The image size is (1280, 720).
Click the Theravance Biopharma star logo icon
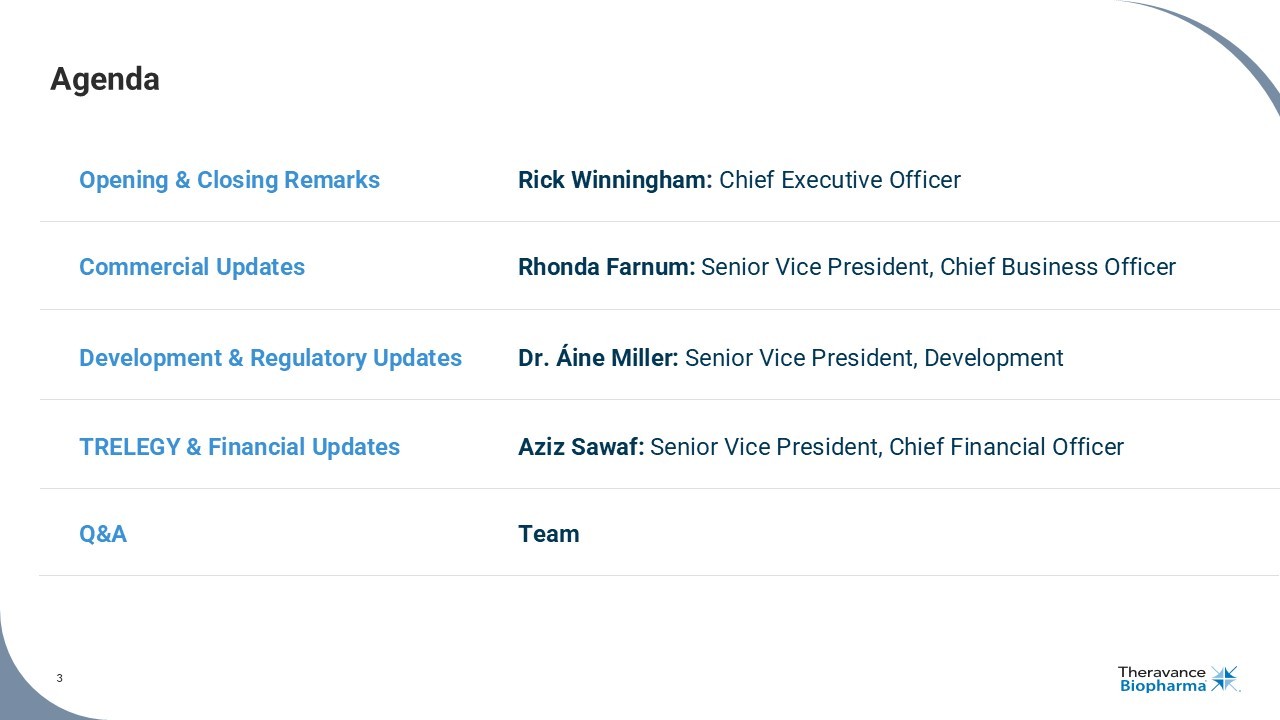tap(1224, 679)
